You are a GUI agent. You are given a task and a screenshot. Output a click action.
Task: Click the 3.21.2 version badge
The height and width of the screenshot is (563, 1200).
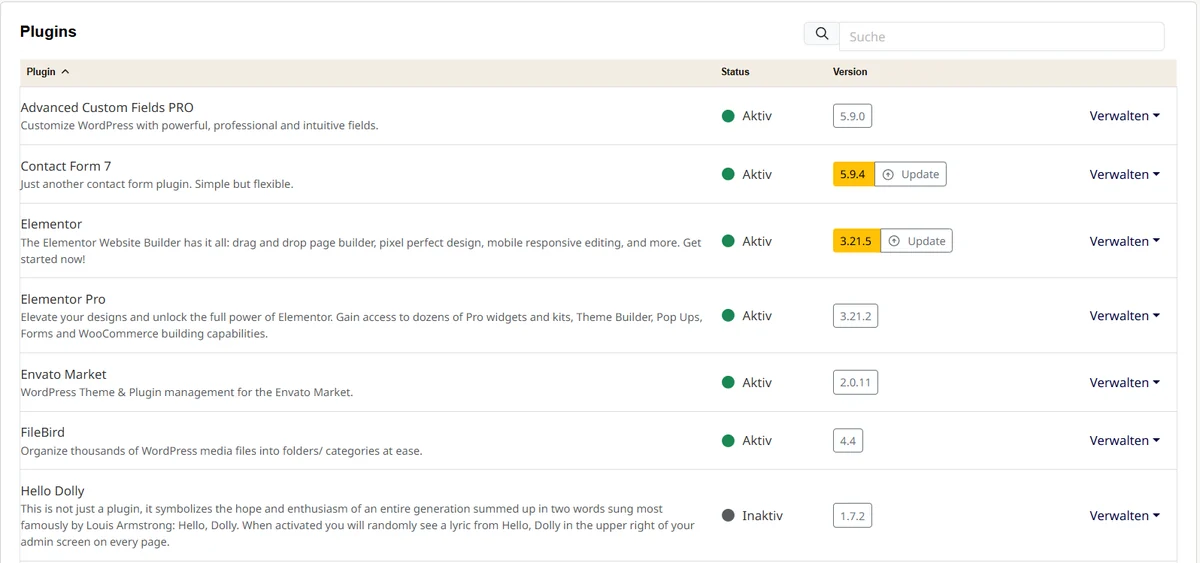point(855,316)
